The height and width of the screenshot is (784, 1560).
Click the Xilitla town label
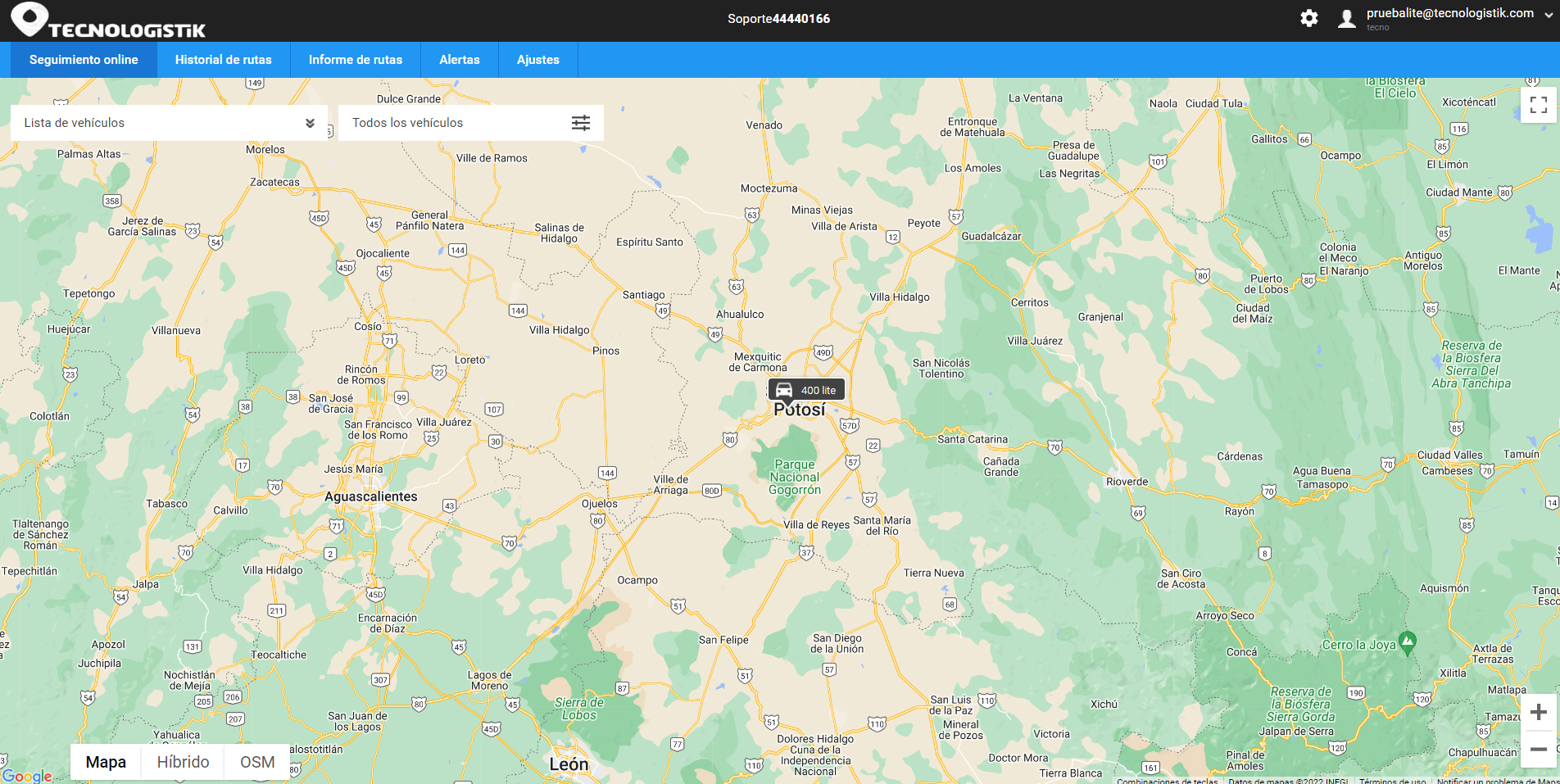click(x=1453, y=673)
